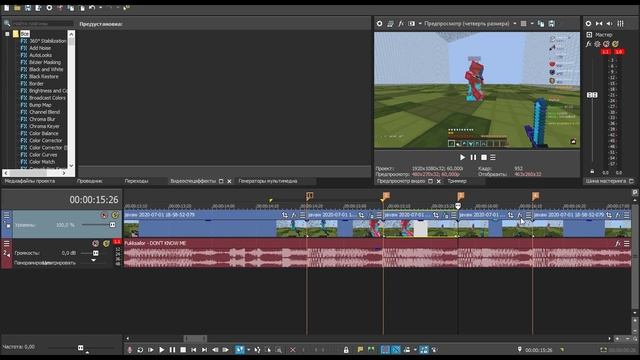Toggle loop playback in transport bar
The image size is (640, 360).
point(140,350)
